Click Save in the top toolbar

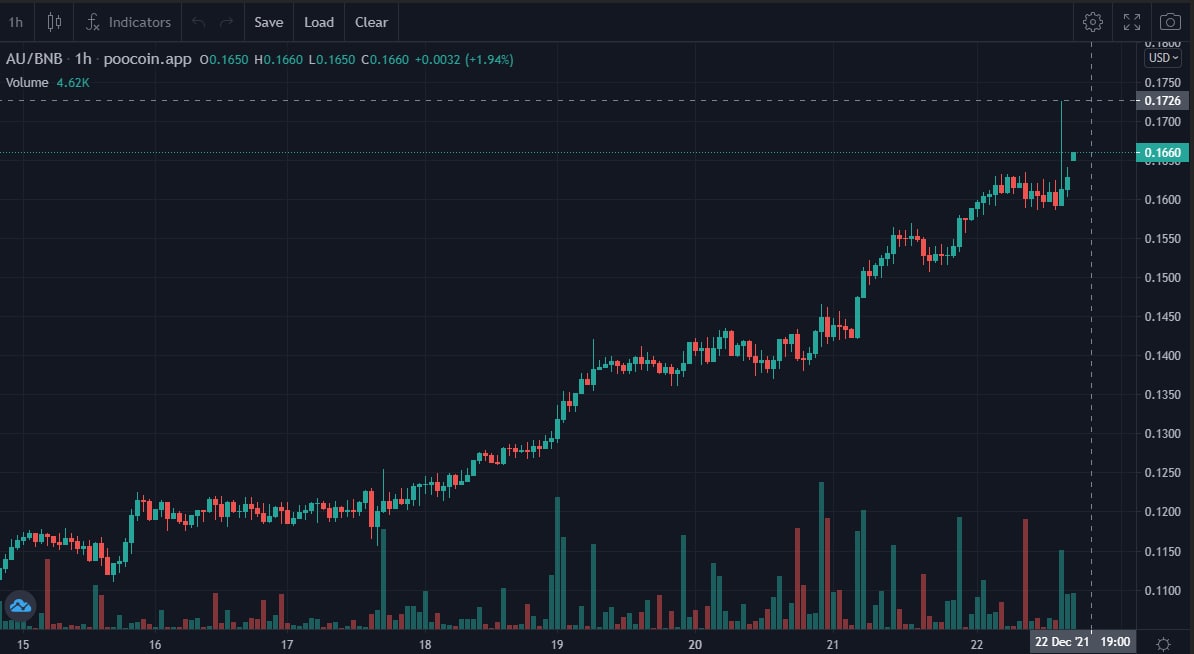[268, 21]
